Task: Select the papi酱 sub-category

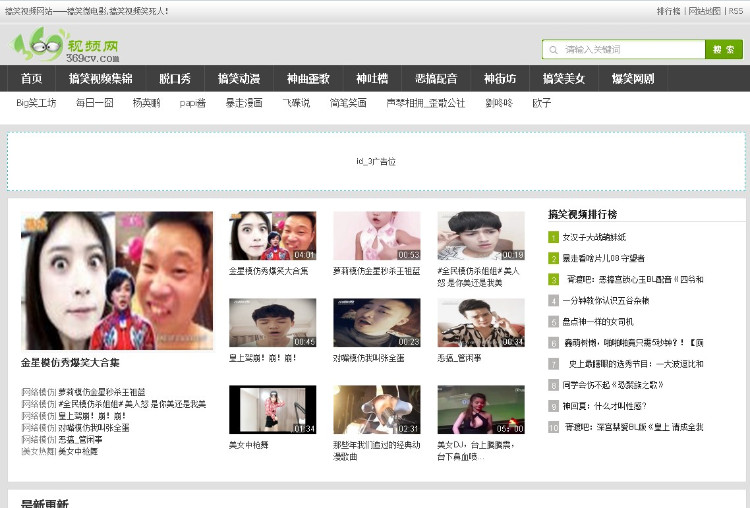Action: click(193, 103)
